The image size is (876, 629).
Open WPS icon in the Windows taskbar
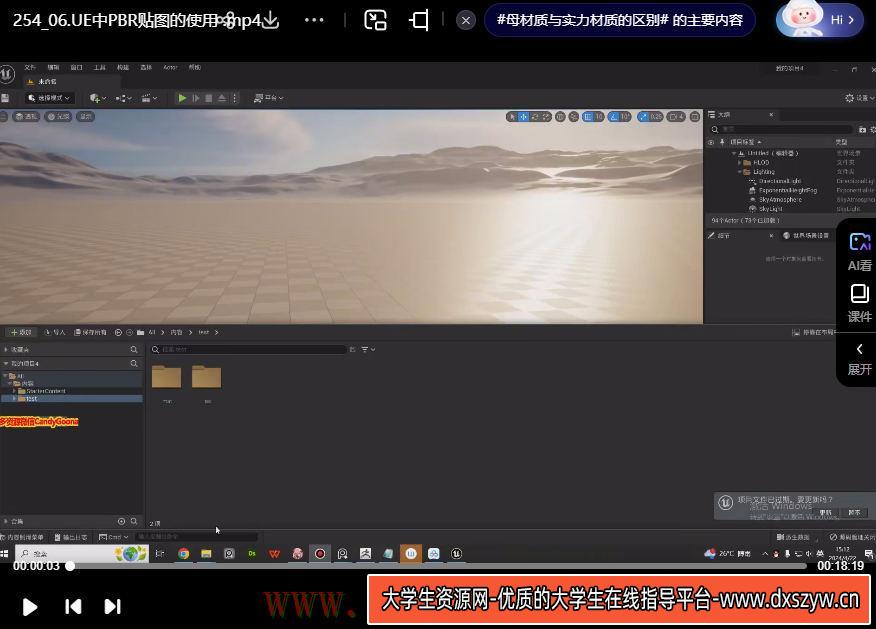pyautogui.click(x=274, y=554)
